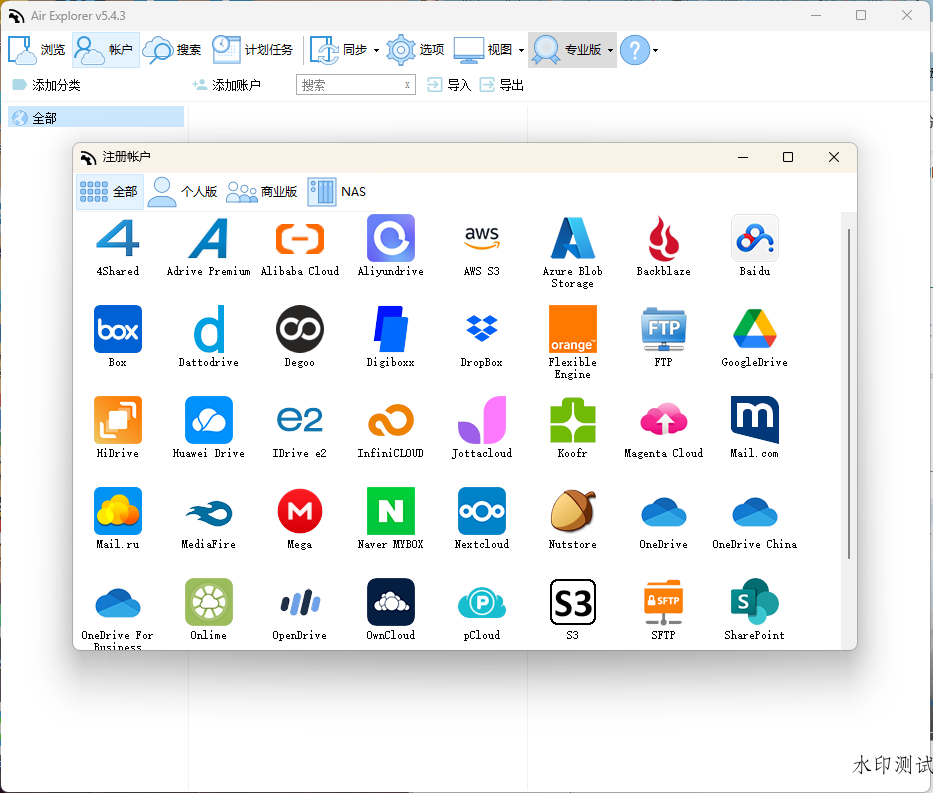The height and width of the screenshot is (793, 933).
Task: Switch to the 商业版 tab
Action: point(261,192)
